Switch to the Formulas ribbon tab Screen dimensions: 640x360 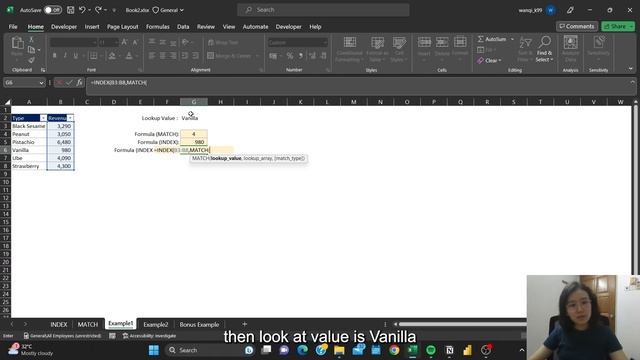[158, 27]
